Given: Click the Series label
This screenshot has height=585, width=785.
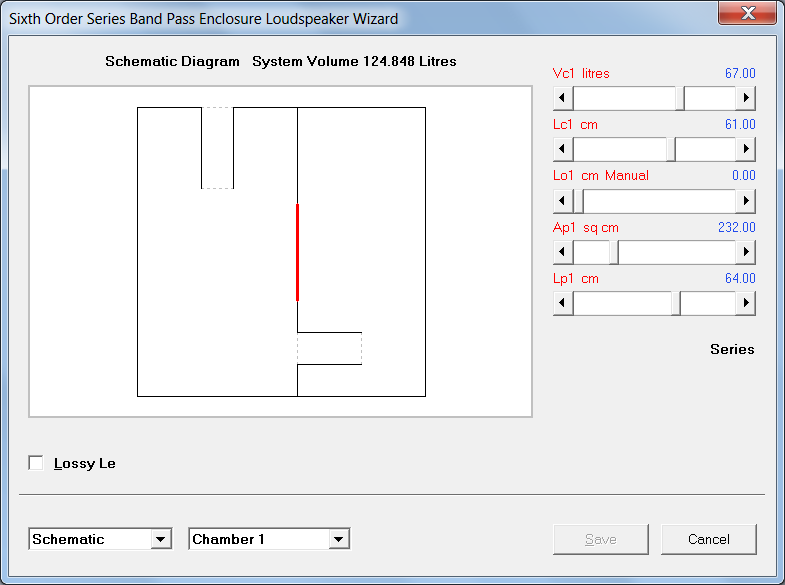Looking at the screenshot, I should (x=732, y=349).
